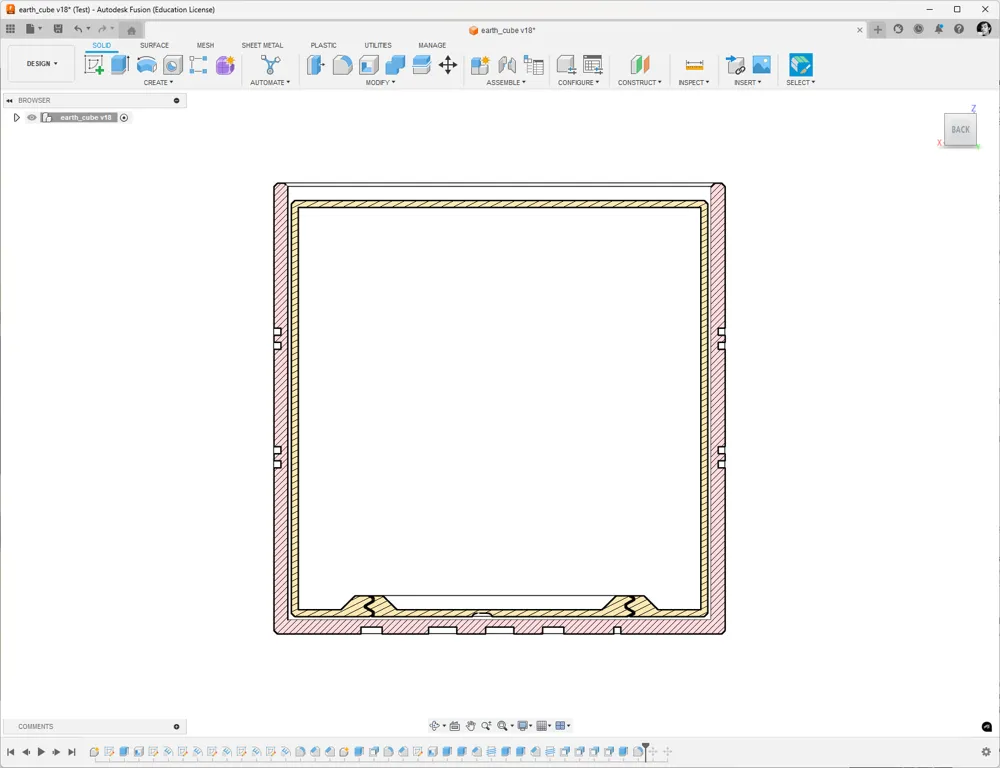Select the Create Sketch tool
Image resolution: width=1000 pixels, height=768 pixels.
(x=94, y=64)
